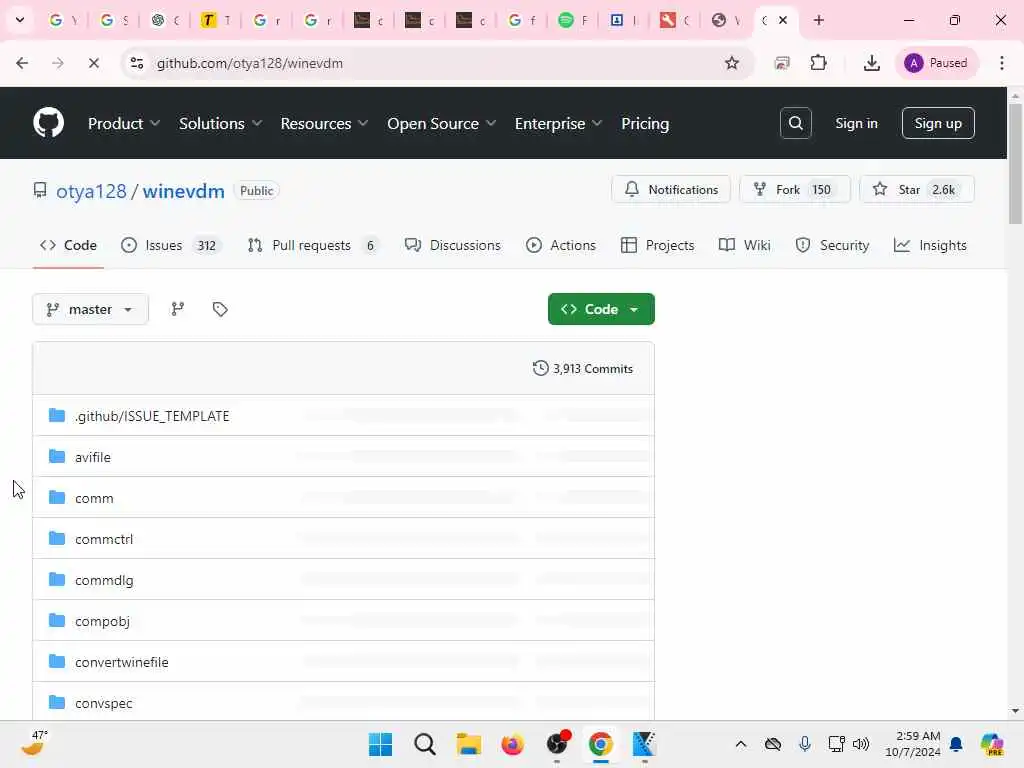Viewport: 1024px width, 768px height.
Task: Open Chrome extensions puzzle icon
Action: coord(818,63)
